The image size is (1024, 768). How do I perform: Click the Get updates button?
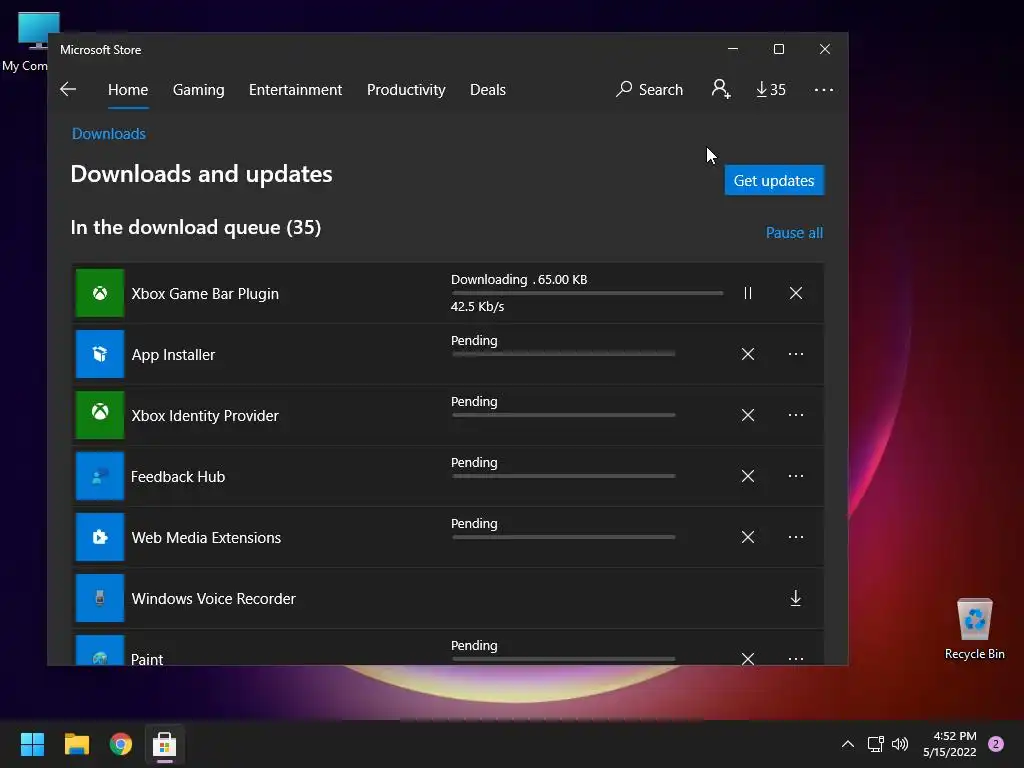point(775,180)
